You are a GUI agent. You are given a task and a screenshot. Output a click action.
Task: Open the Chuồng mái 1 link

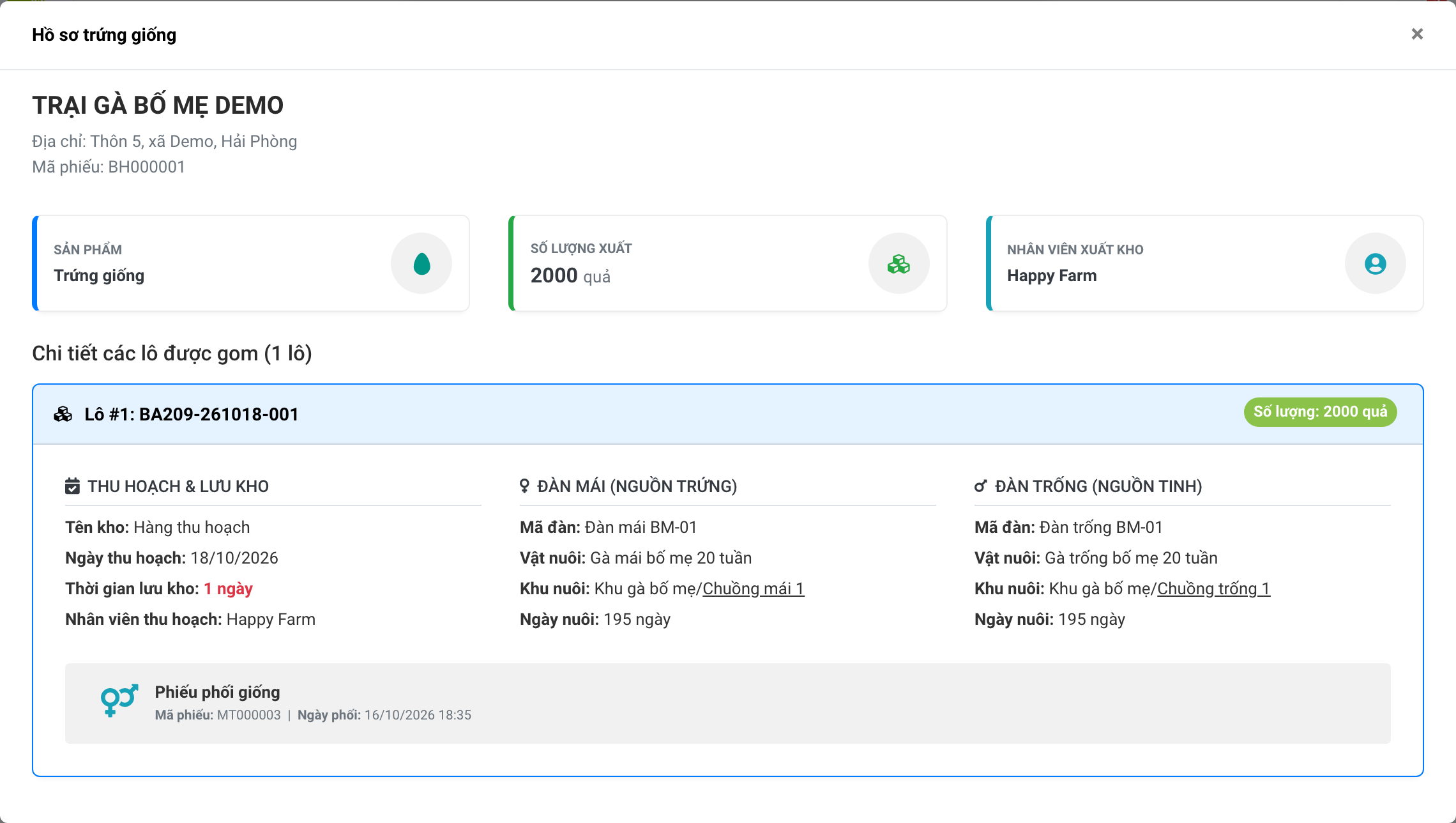tap(754, 588)
